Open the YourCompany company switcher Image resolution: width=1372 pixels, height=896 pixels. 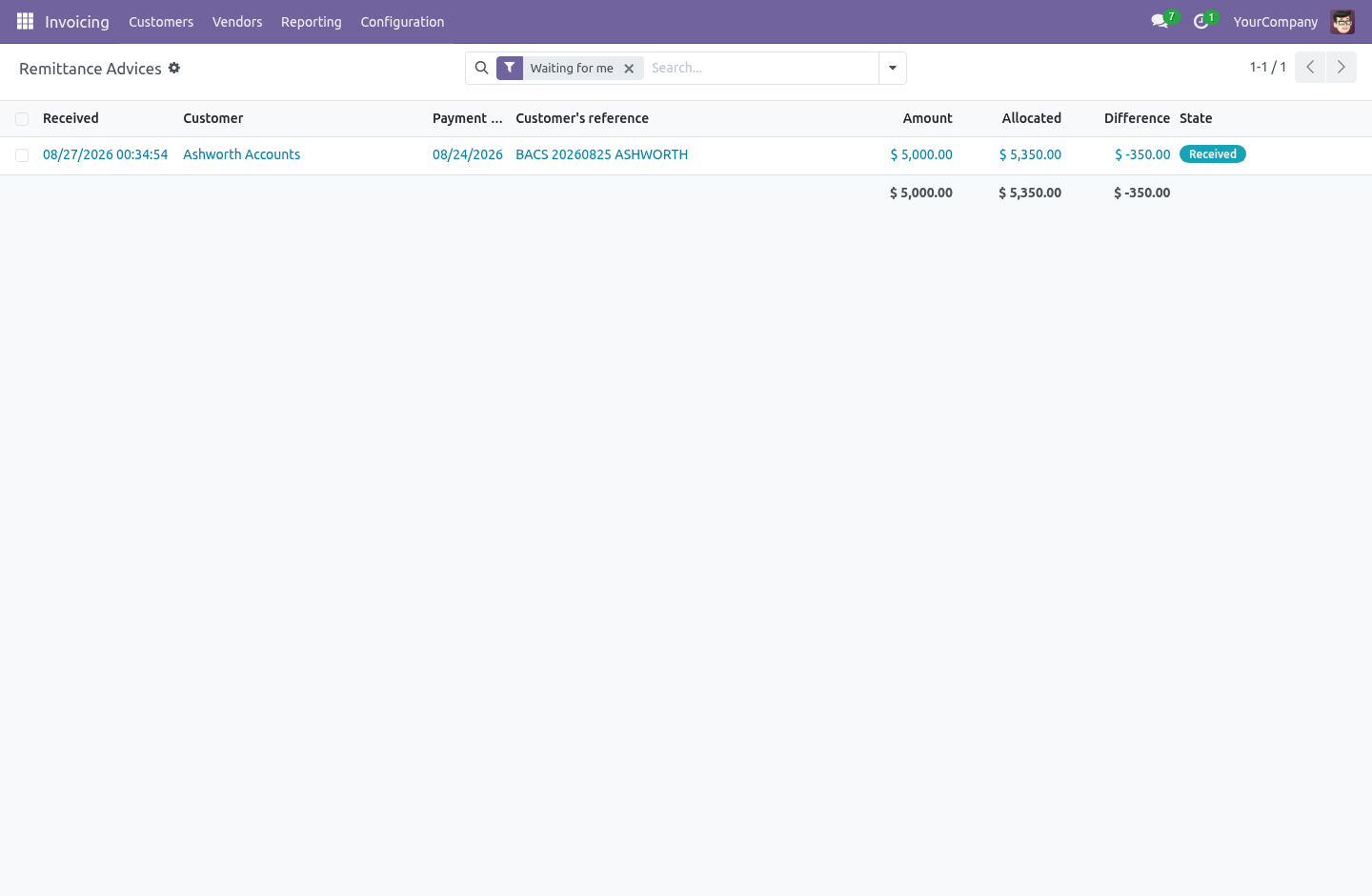click(1275, 22)
